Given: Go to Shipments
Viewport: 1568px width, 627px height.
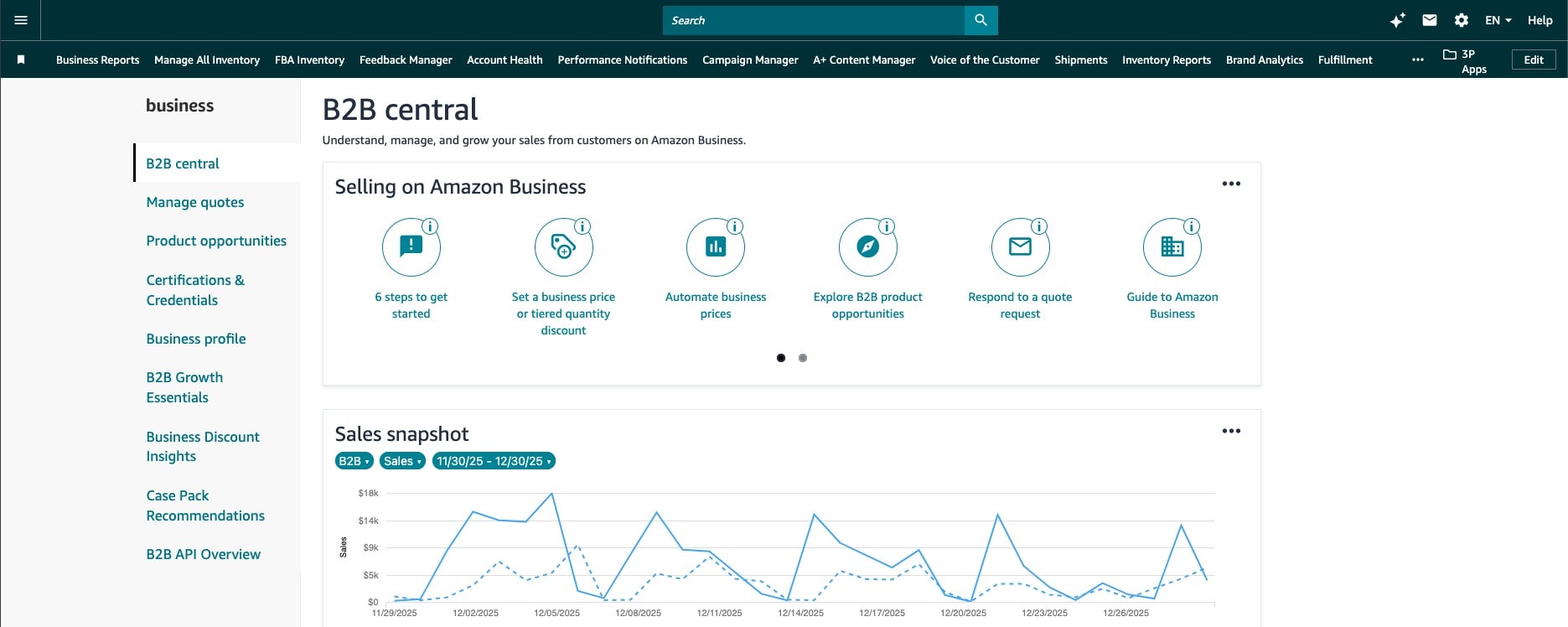Looking at the screenshot, I should point(1081,60).
